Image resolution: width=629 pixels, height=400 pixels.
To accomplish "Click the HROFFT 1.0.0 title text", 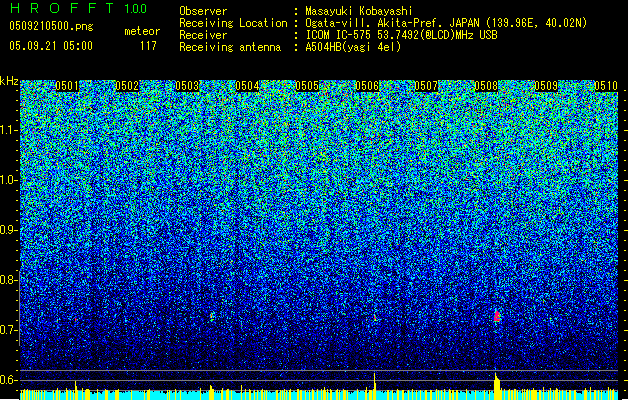I will point(79,8).
